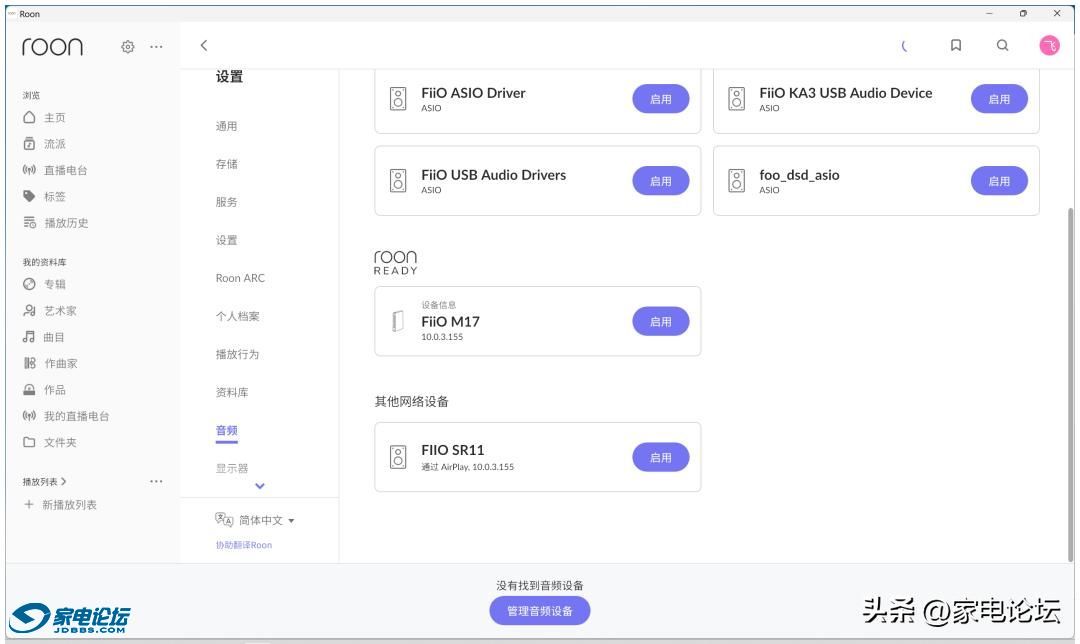Maximize the Roon window

tap(1024, 13)
